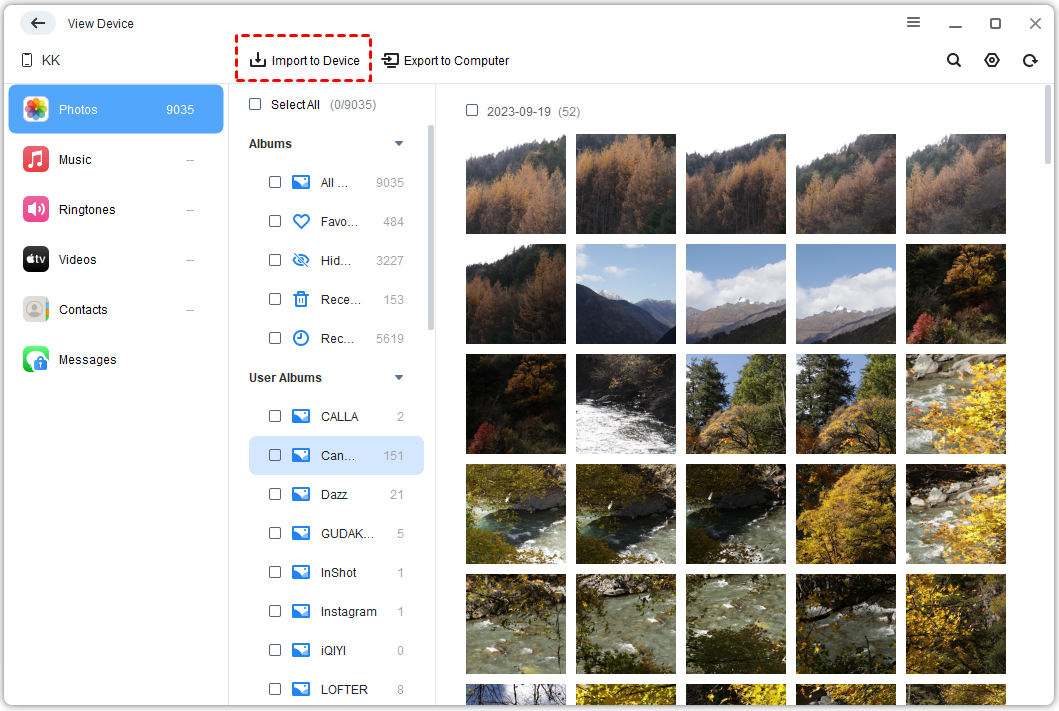This screenshot has width=1059, height=711.
Task: Click the "User Albums" section heading
Action: click(x=285, y=377)
